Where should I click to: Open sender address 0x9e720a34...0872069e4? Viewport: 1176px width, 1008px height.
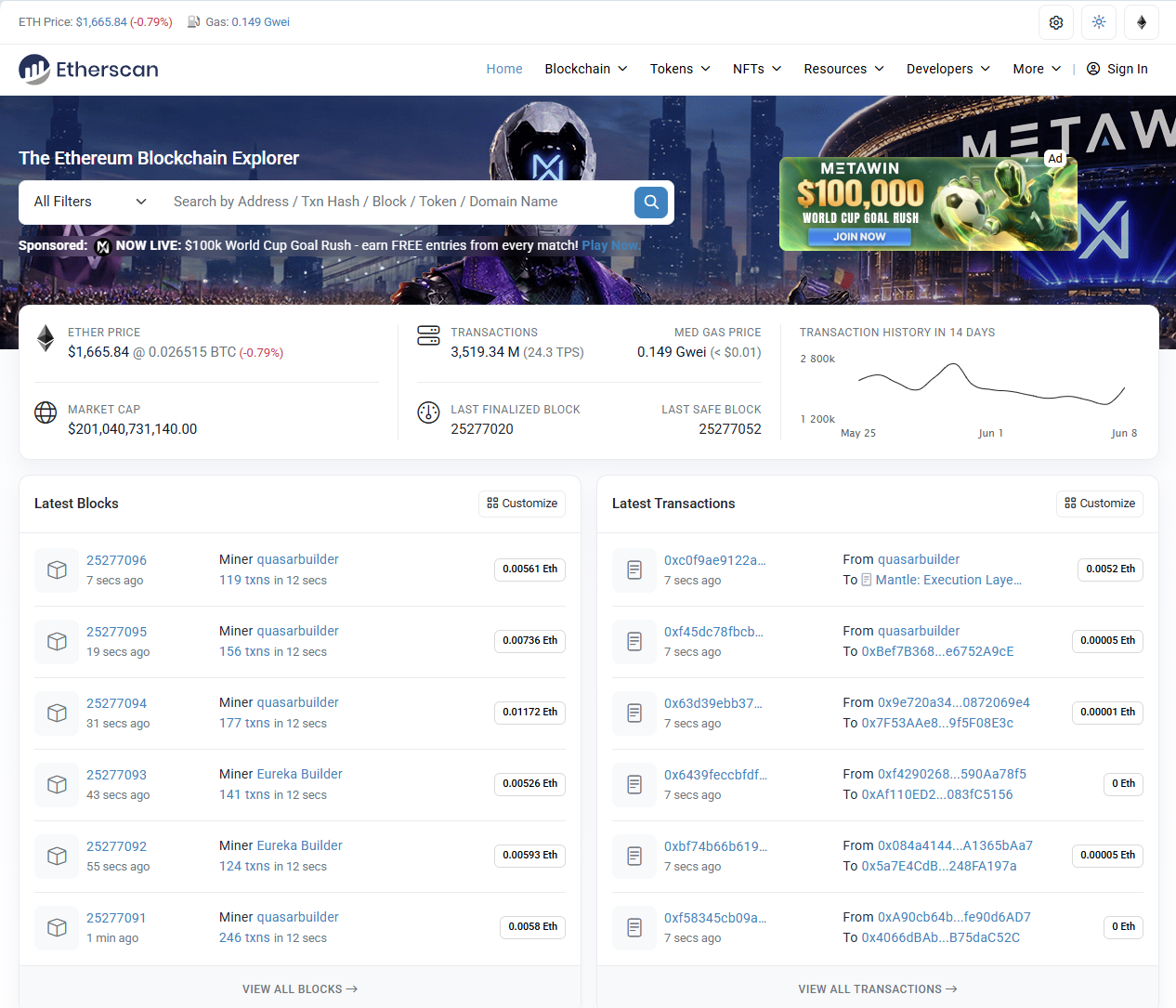[x=954, y=702]
